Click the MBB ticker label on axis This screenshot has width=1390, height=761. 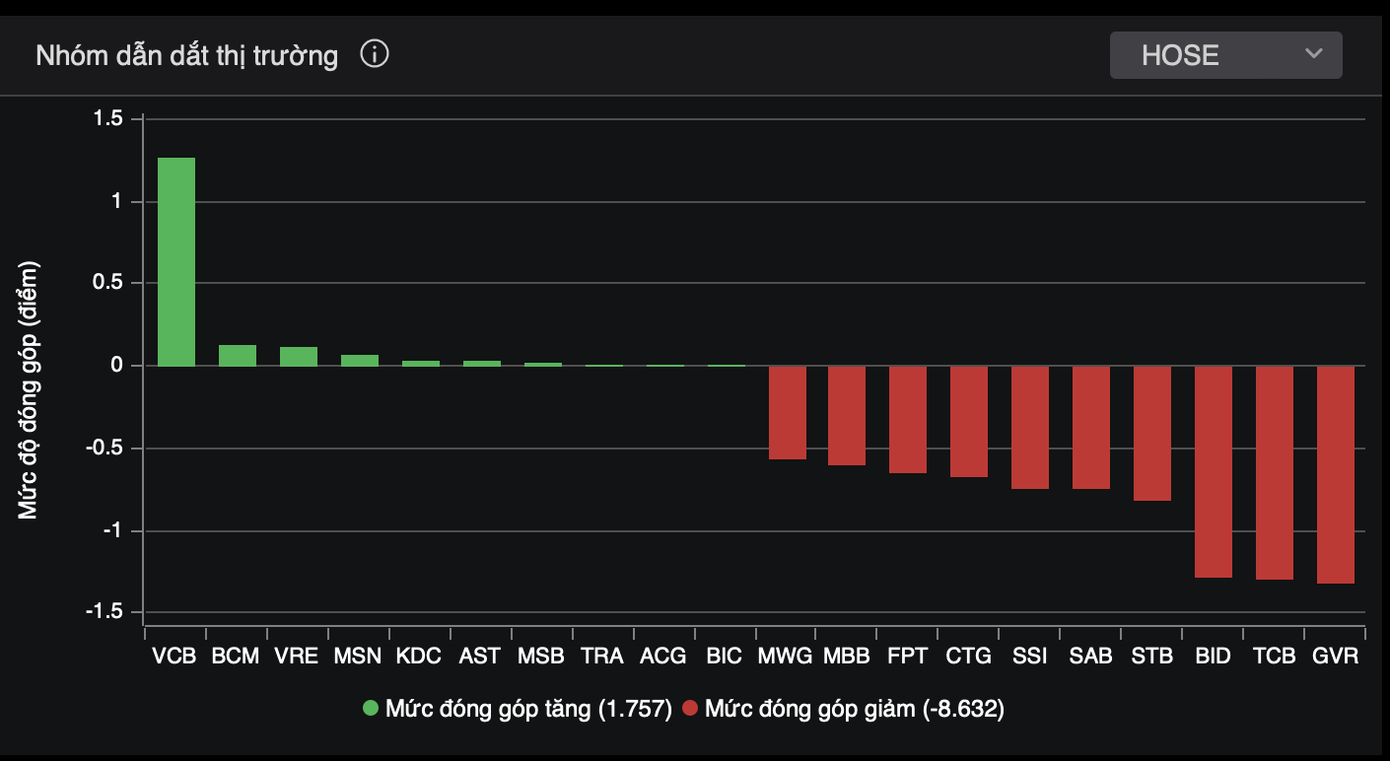(847, 656)
